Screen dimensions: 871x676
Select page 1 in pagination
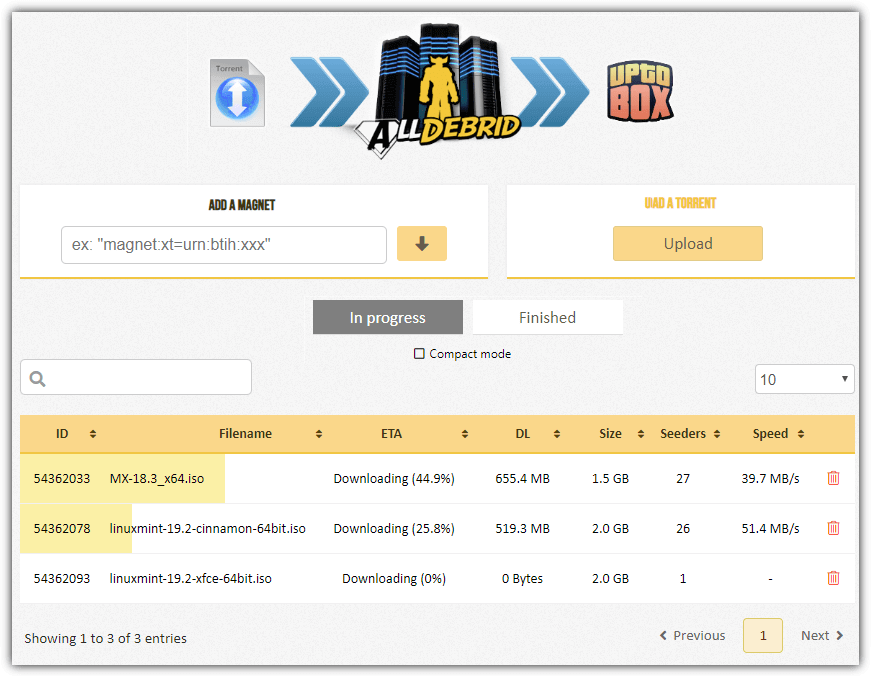pyautogui.click(x=763, y=635)
